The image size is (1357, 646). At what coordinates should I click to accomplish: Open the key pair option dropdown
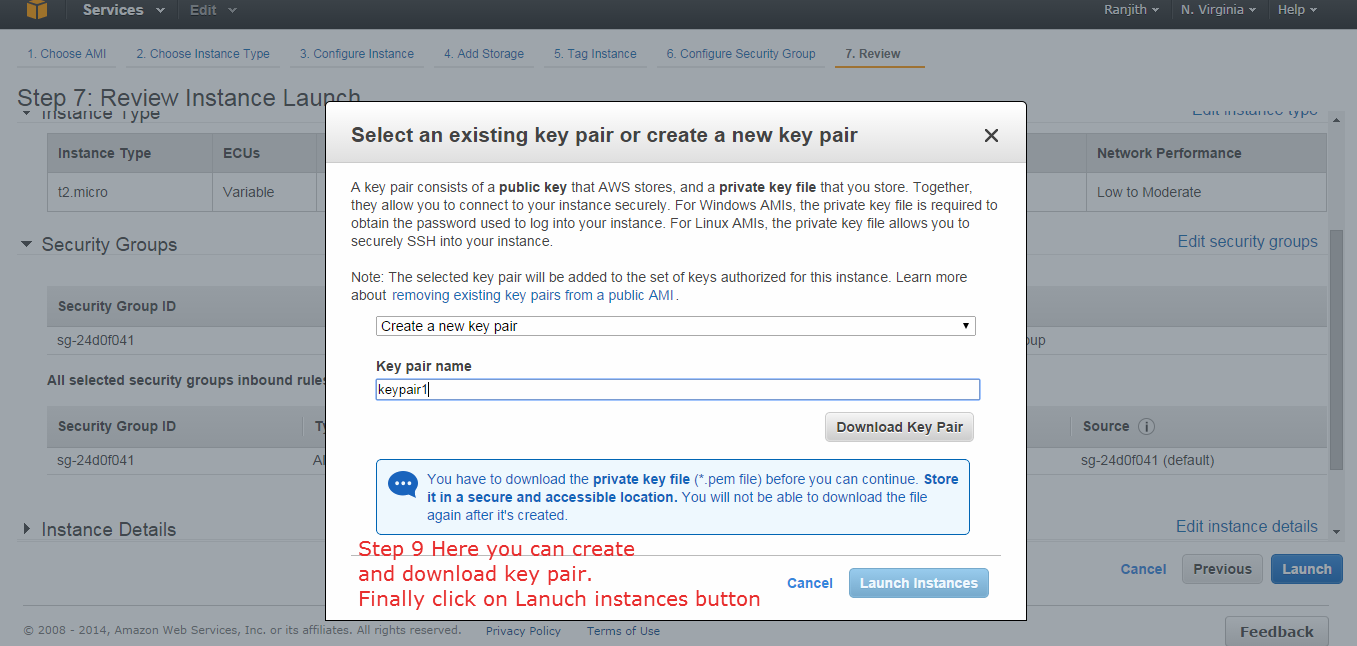[676, 326]
